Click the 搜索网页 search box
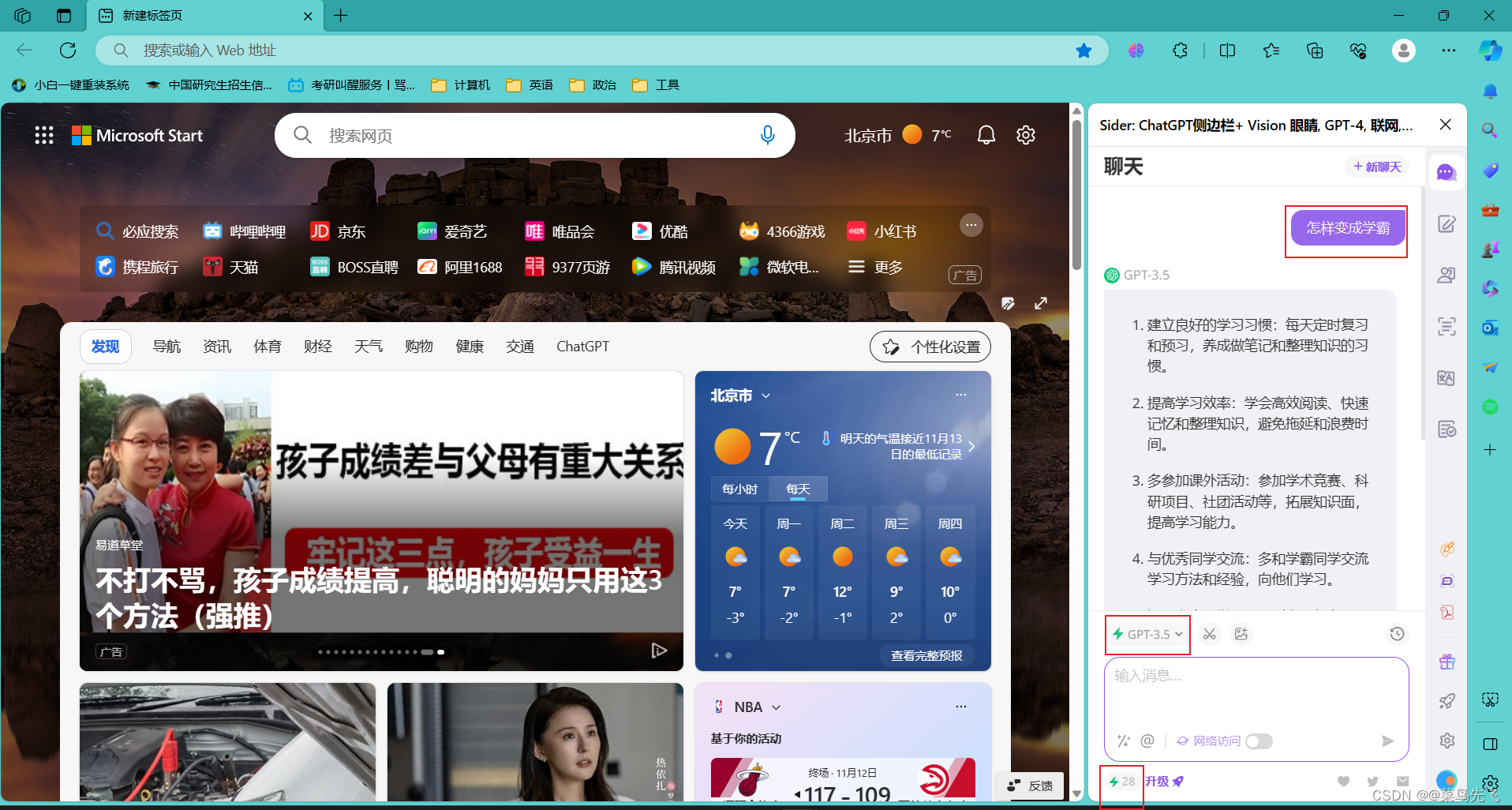The height and width of the screenshot is (810, 1512). point(534,135)
